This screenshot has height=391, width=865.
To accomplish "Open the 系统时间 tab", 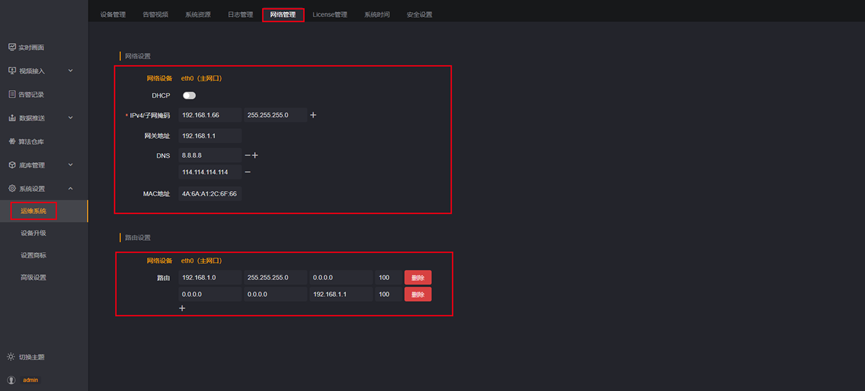I will point(377,15).
